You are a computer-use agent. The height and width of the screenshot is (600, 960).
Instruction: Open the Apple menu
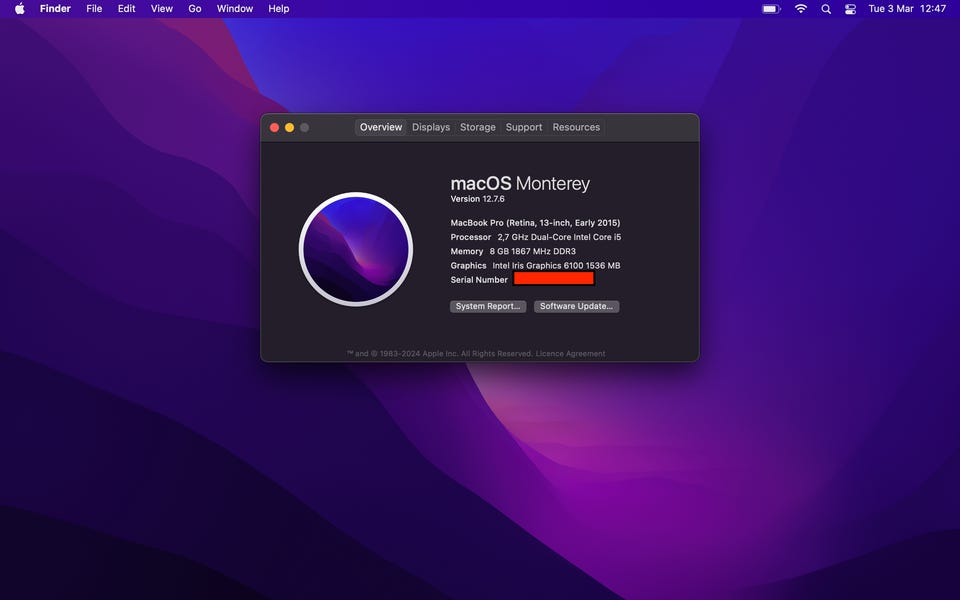[20, 9]
